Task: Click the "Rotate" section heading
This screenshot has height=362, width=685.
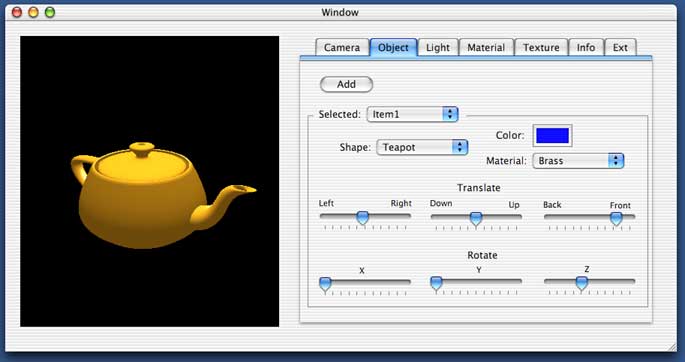Action: pos(482,255)
